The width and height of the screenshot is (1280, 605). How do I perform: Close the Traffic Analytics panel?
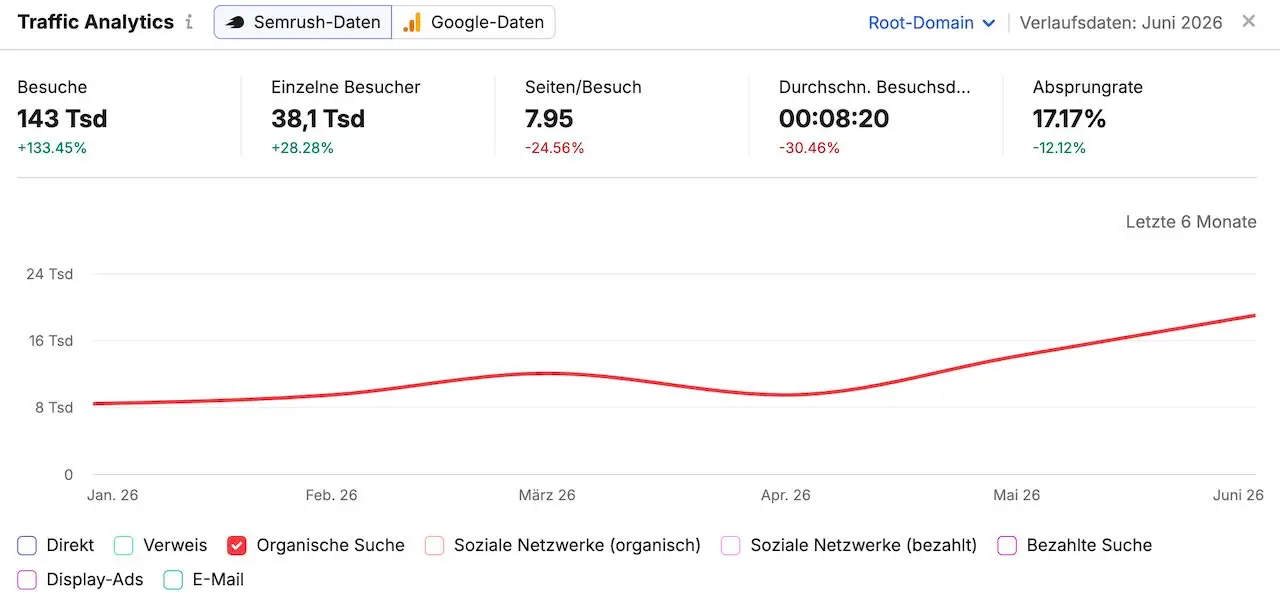(x=1248, y=21)
